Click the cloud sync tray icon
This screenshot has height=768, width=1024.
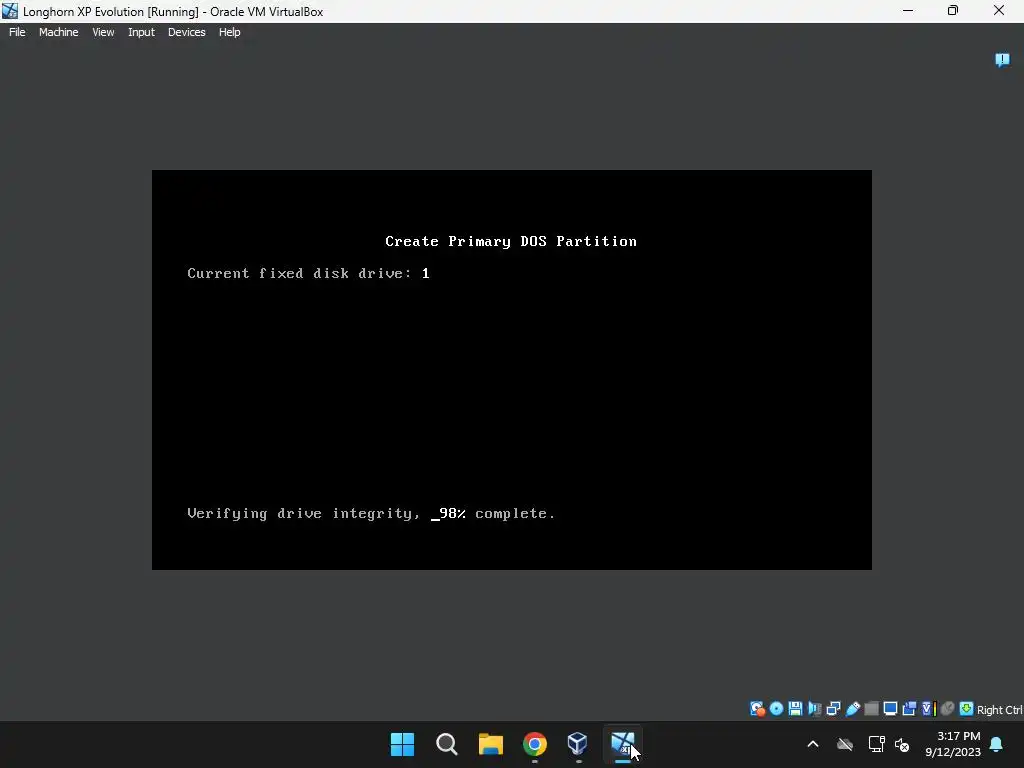(845, 744)
